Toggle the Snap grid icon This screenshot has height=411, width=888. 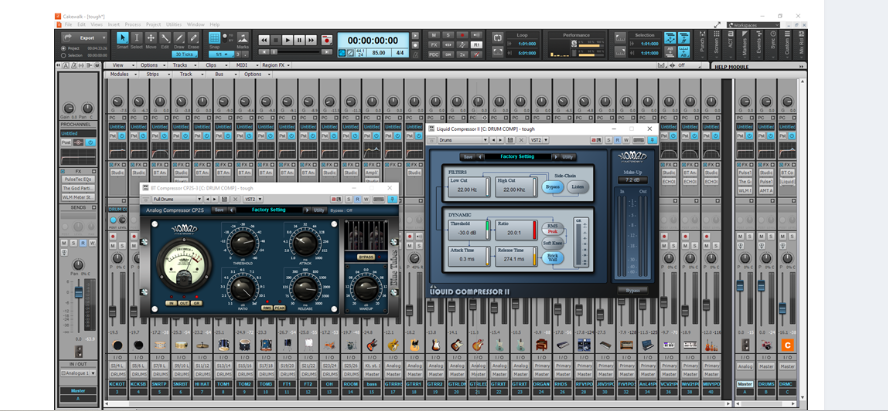pos(214,38)
